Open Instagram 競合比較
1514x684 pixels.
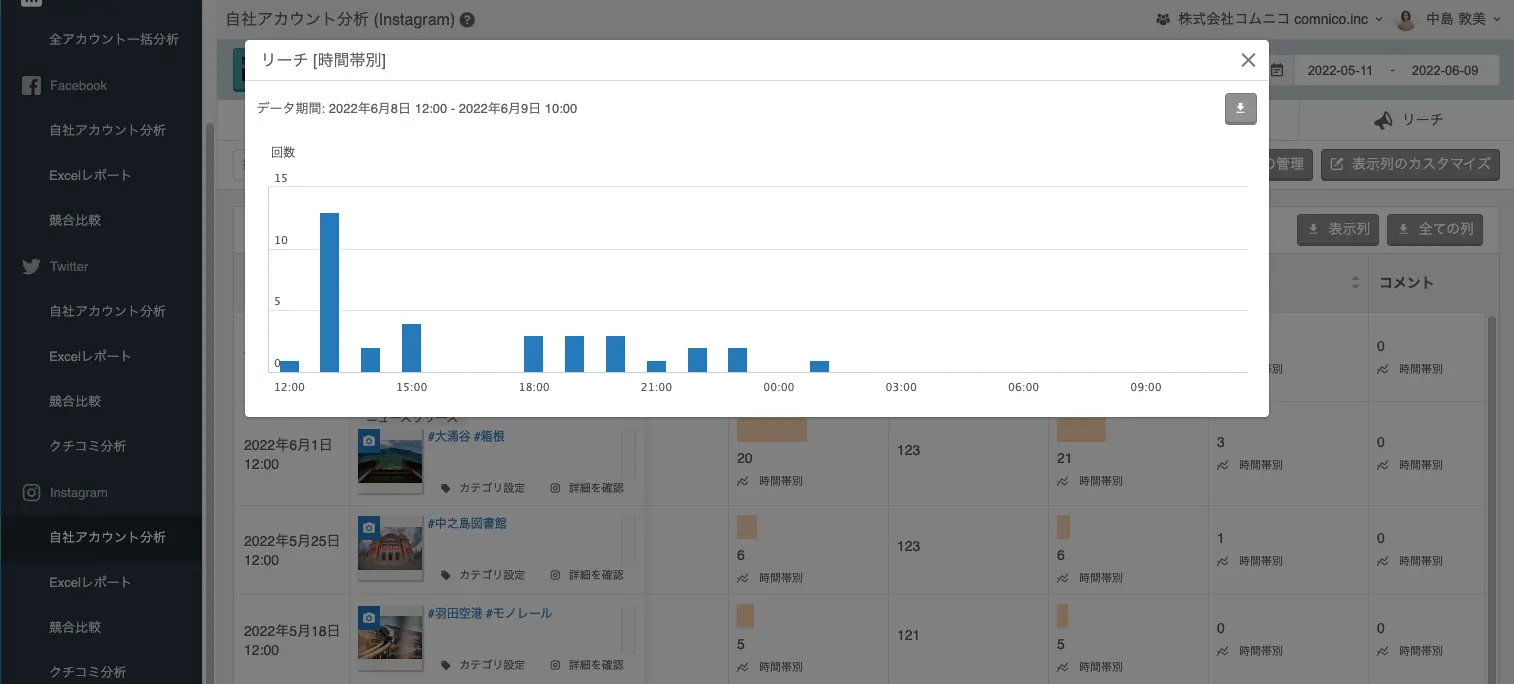[x=76, y=627]
